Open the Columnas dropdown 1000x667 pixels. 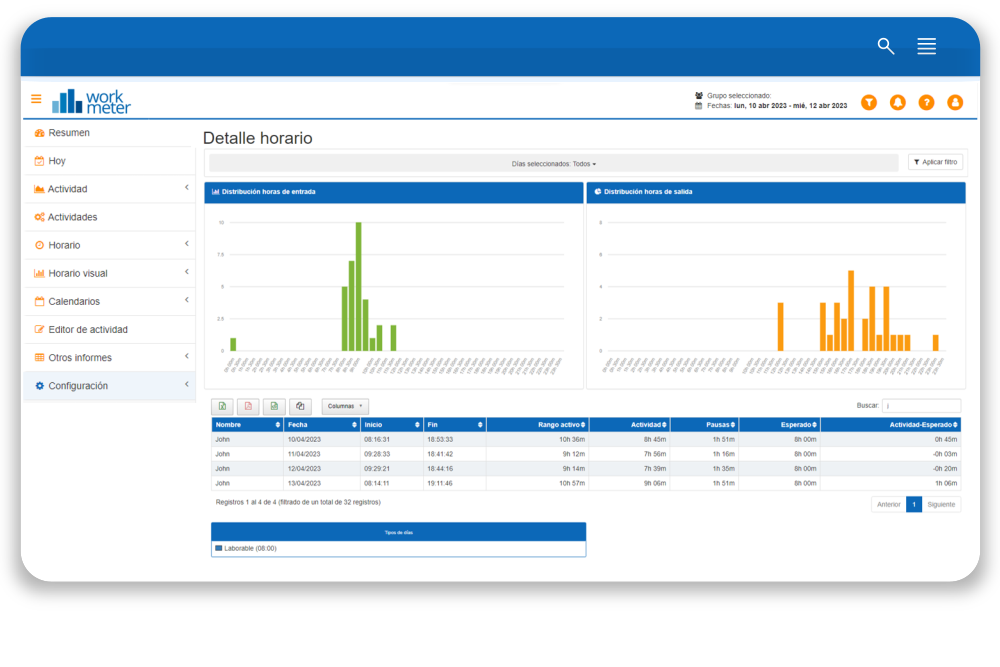coord(345,406)
